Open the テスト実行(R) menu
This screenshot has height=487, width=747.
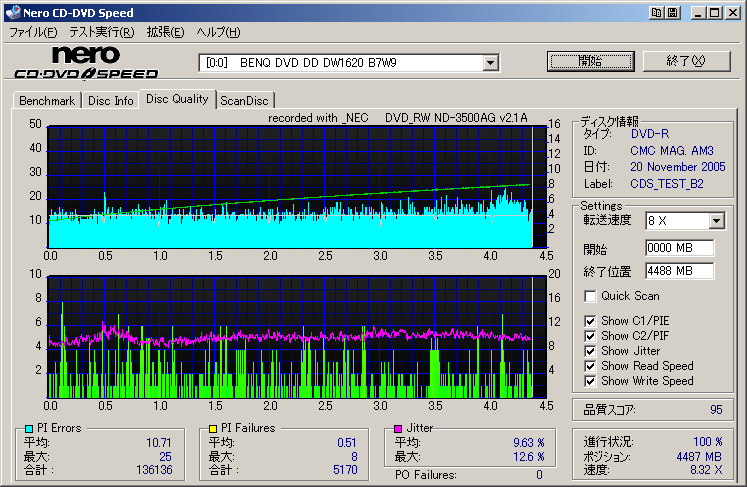[x=102, y=32]
